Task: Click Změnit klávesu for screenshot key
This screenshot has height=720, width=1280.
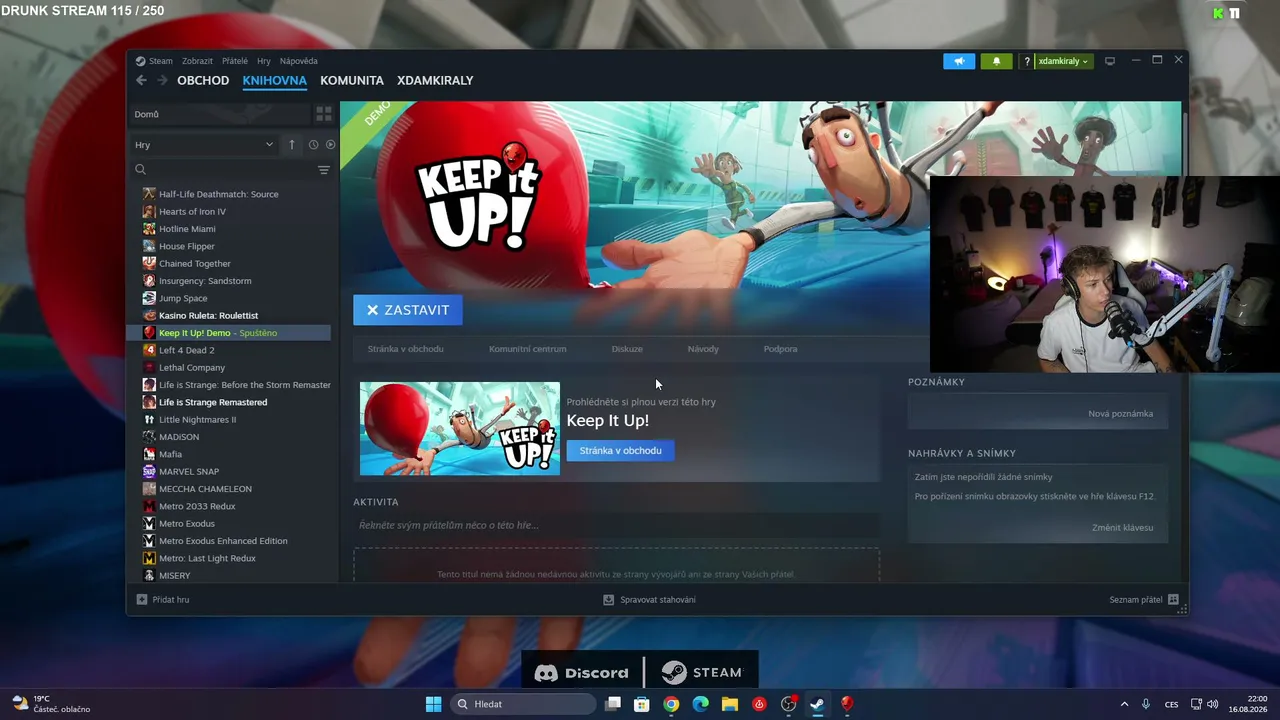Action: 1123,528
